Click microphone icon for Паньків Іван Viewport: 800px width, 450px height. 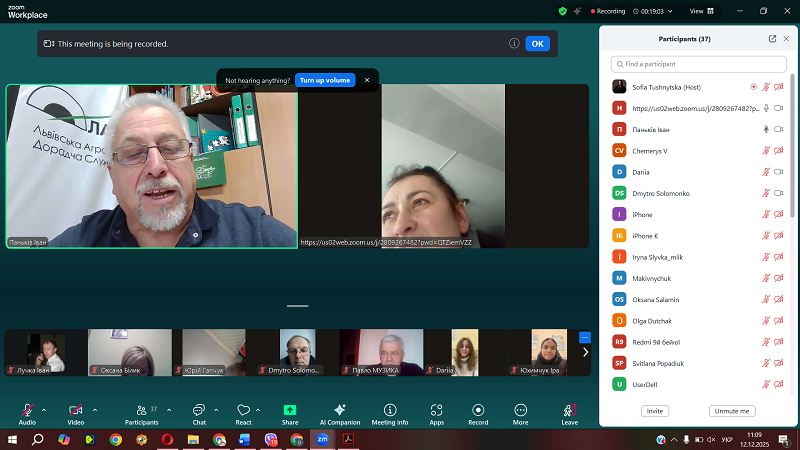point(766,129)
